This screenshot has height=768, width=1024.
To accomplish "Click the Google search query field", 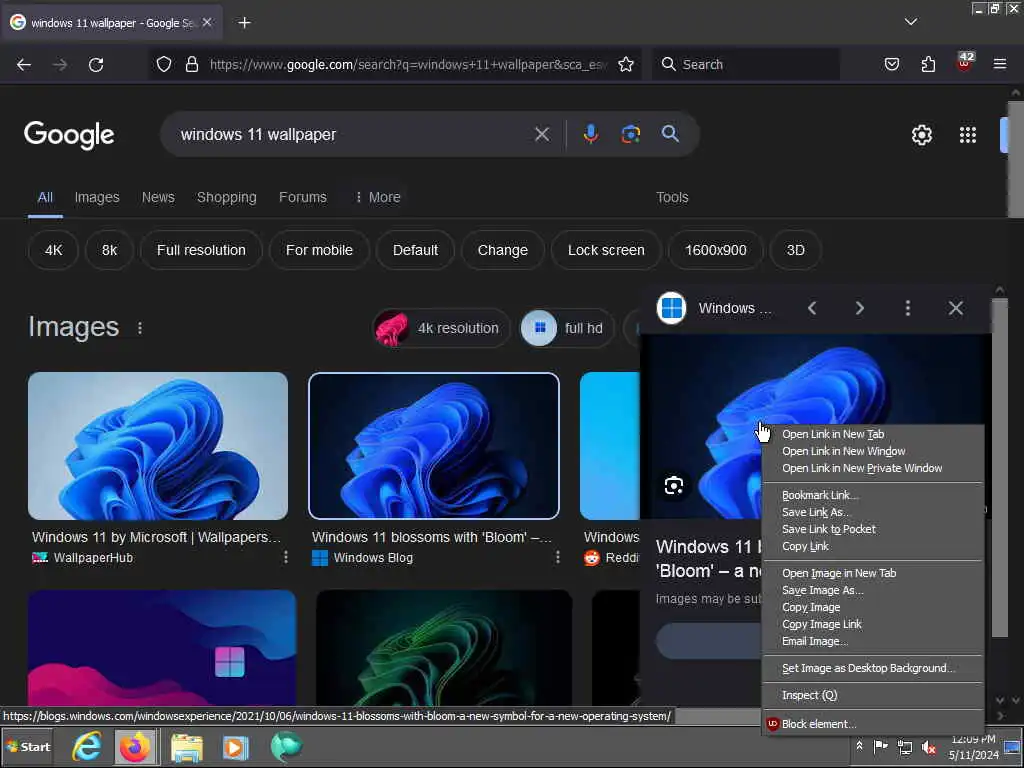I will 353,135.
